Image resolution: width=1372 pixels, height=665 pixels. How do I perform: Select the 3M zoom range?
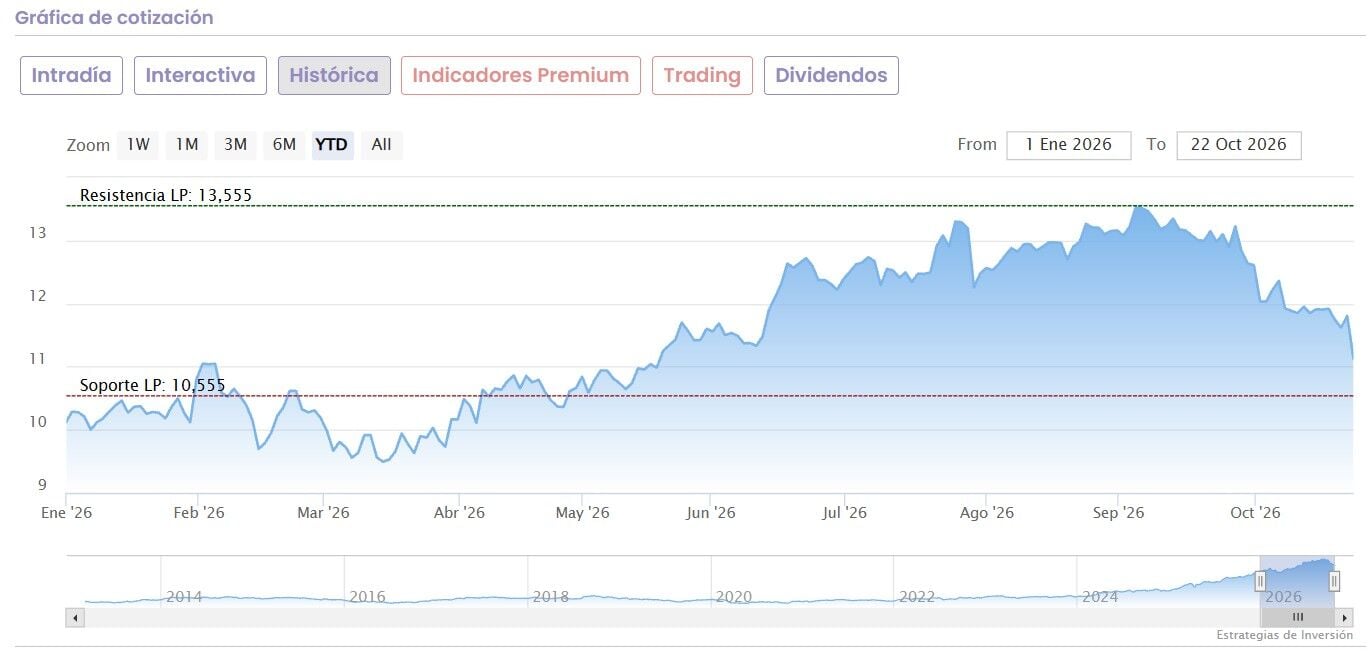click(x=235, y=145)
